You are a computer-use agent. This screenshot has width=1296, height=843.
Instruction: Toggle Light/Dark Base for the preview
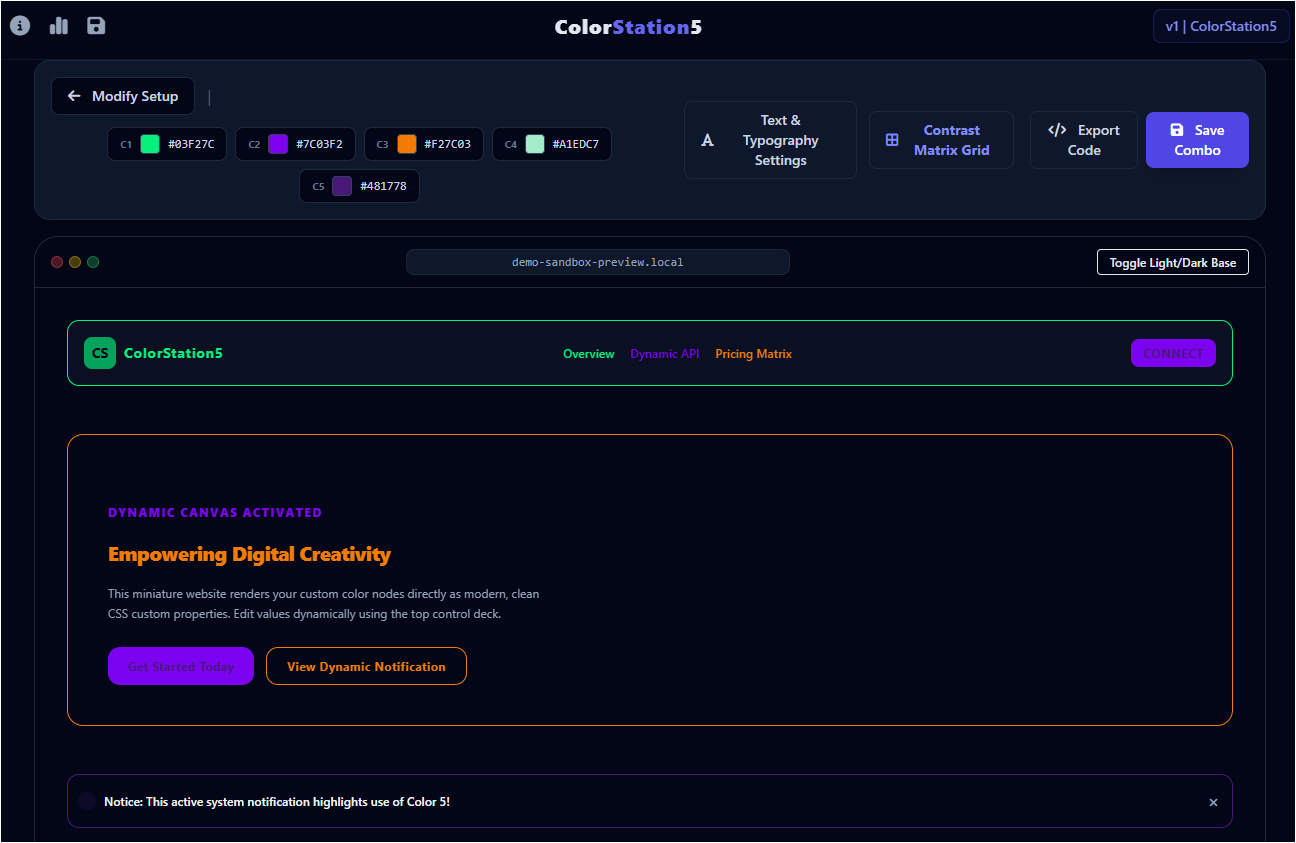tap(1172, 263)
